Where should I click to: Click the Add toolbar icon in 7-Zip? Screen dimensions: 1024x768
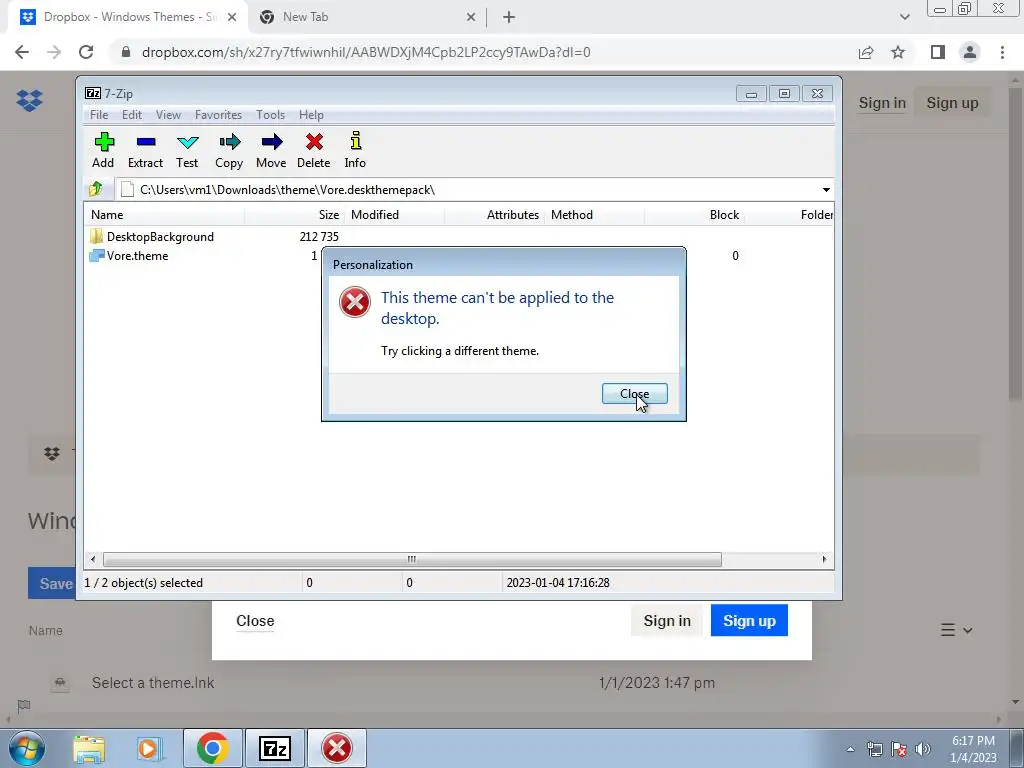[x=103, y=150]
